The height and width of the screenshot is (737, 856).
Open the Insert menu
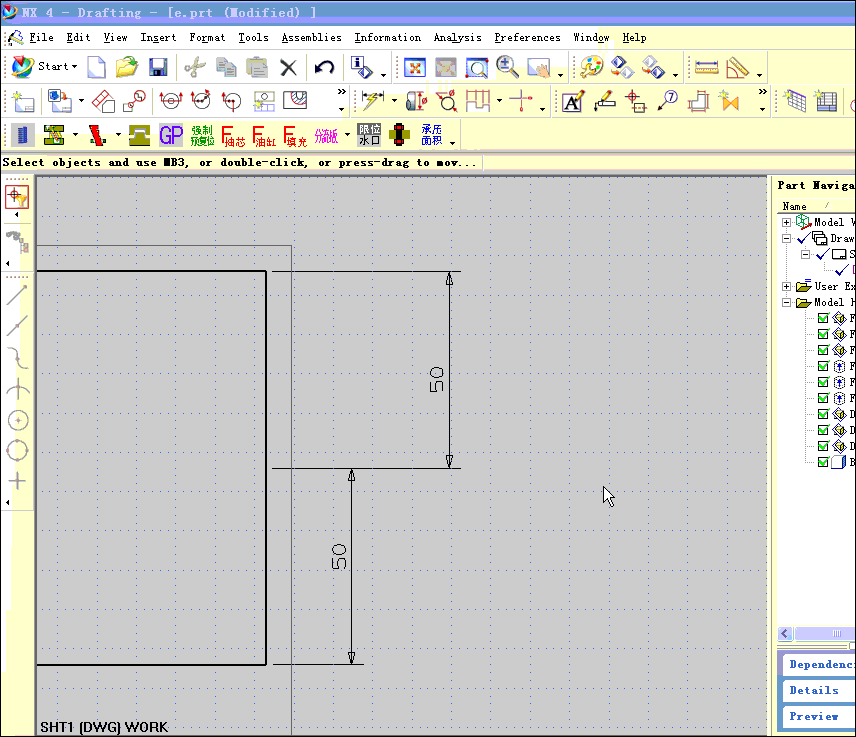tap(158, 38)
